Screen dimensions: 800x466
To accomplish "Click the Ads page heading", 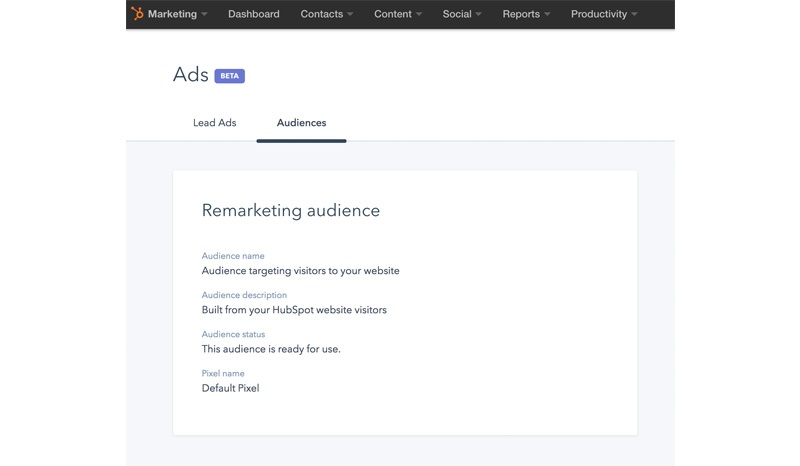I will point(191,75).
